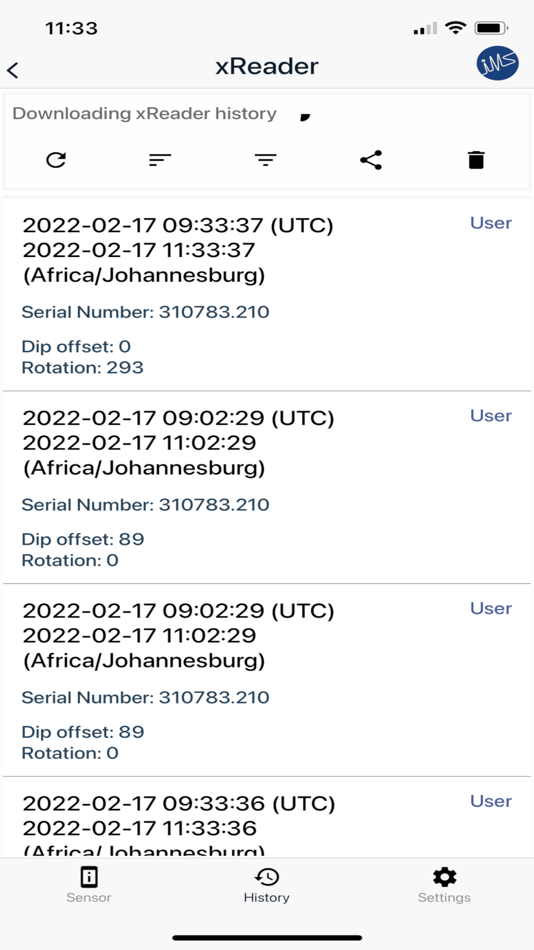Image resolution: width=534 pixels, height=950 pixels.
Task: Tap the share history icon
Action: click(371, 160)
